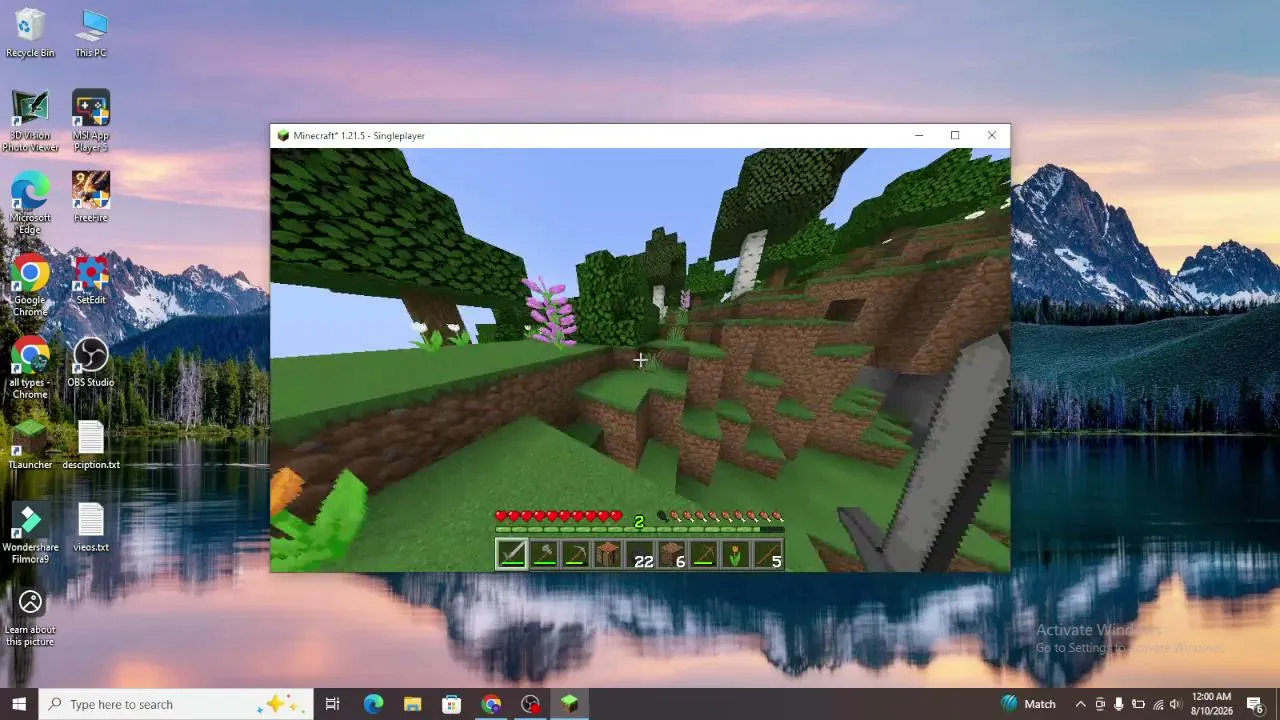Launch the FreeFire desktop shortcut
1280x720 pixels.
(91, 197)
